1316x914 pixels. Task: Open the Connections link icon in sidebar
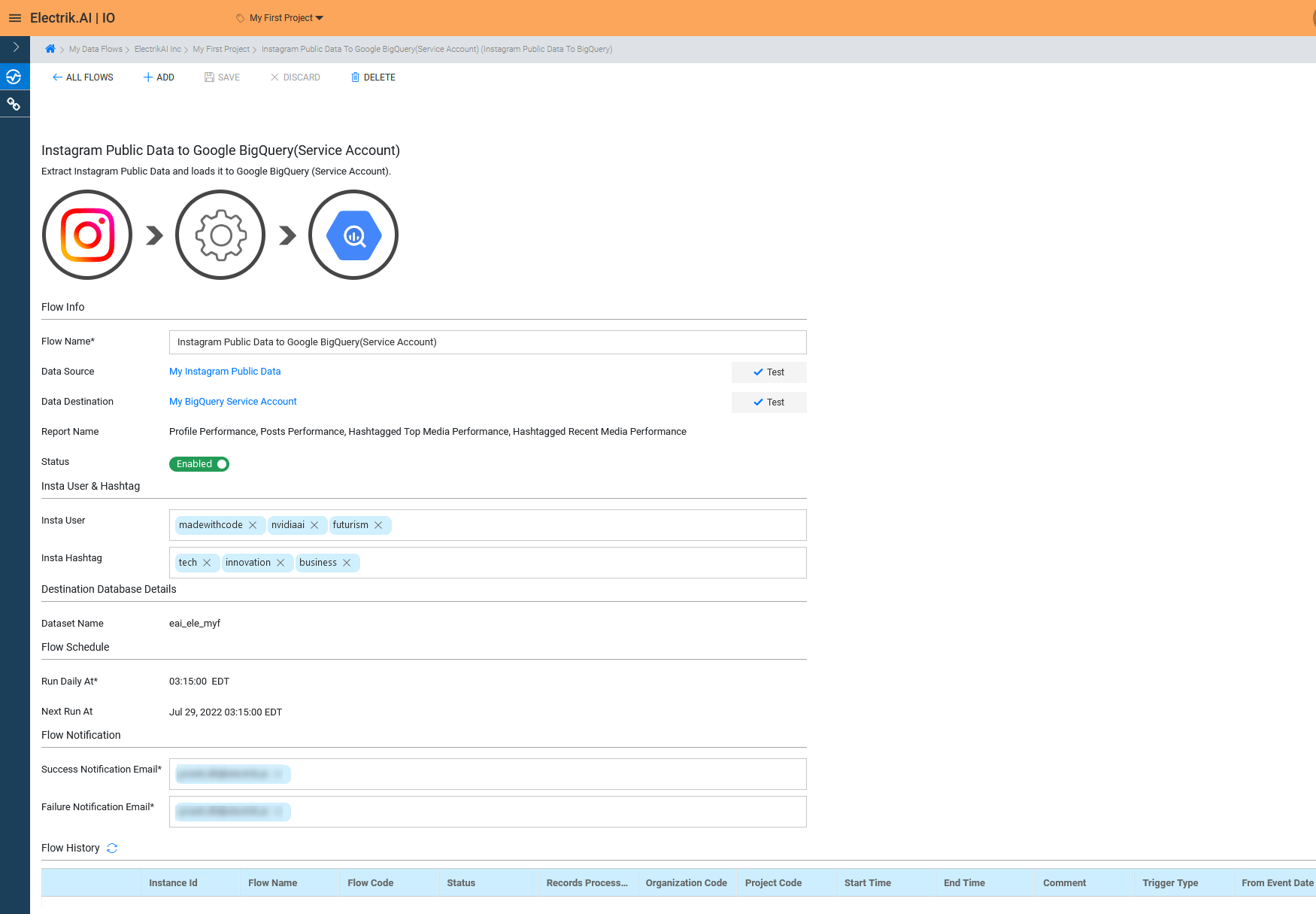(x=15, y=103)
